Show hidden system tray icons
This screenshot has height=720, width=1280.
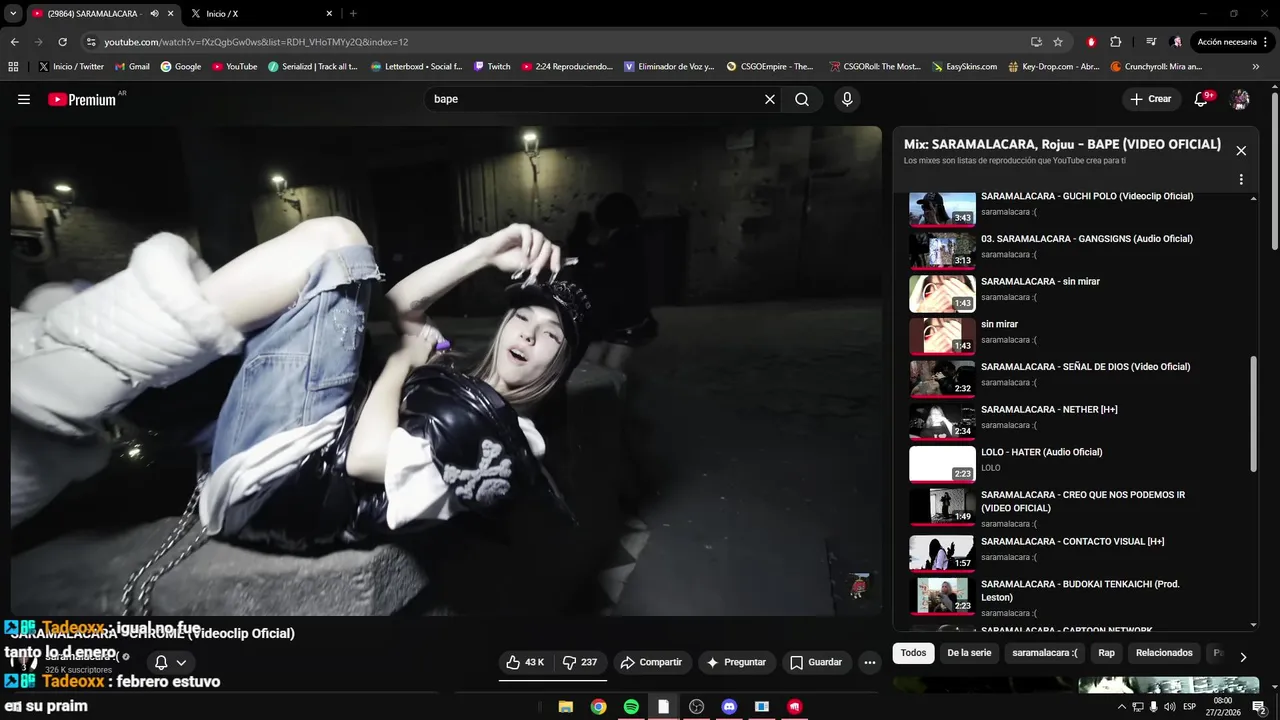coord(1121,707)
